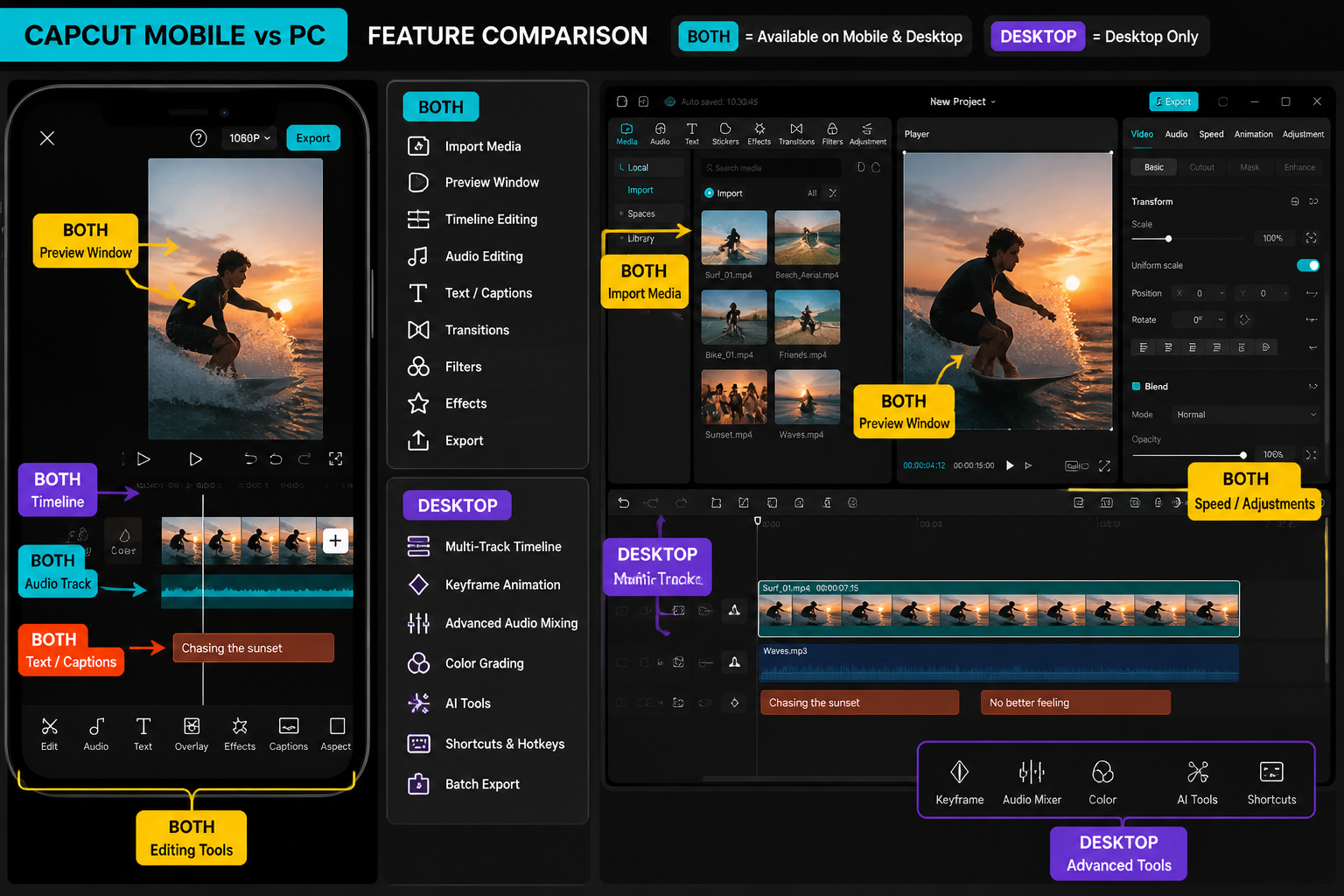Adjust the Scale slider handle
This screenshot has height=896, width=1344.
1168,239
